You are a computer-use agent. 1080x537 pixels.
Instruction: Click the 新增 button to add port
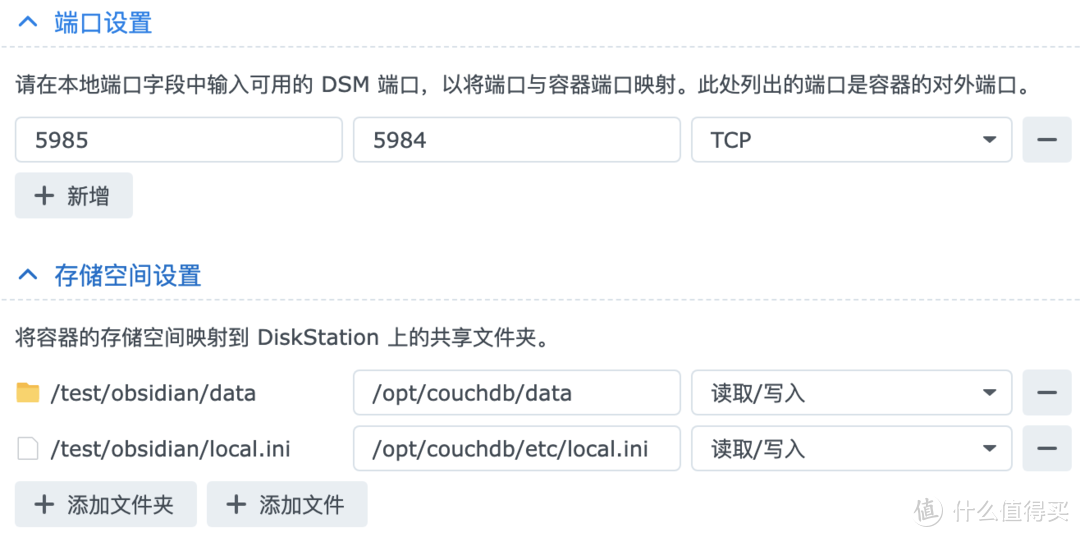coord(74,196)
